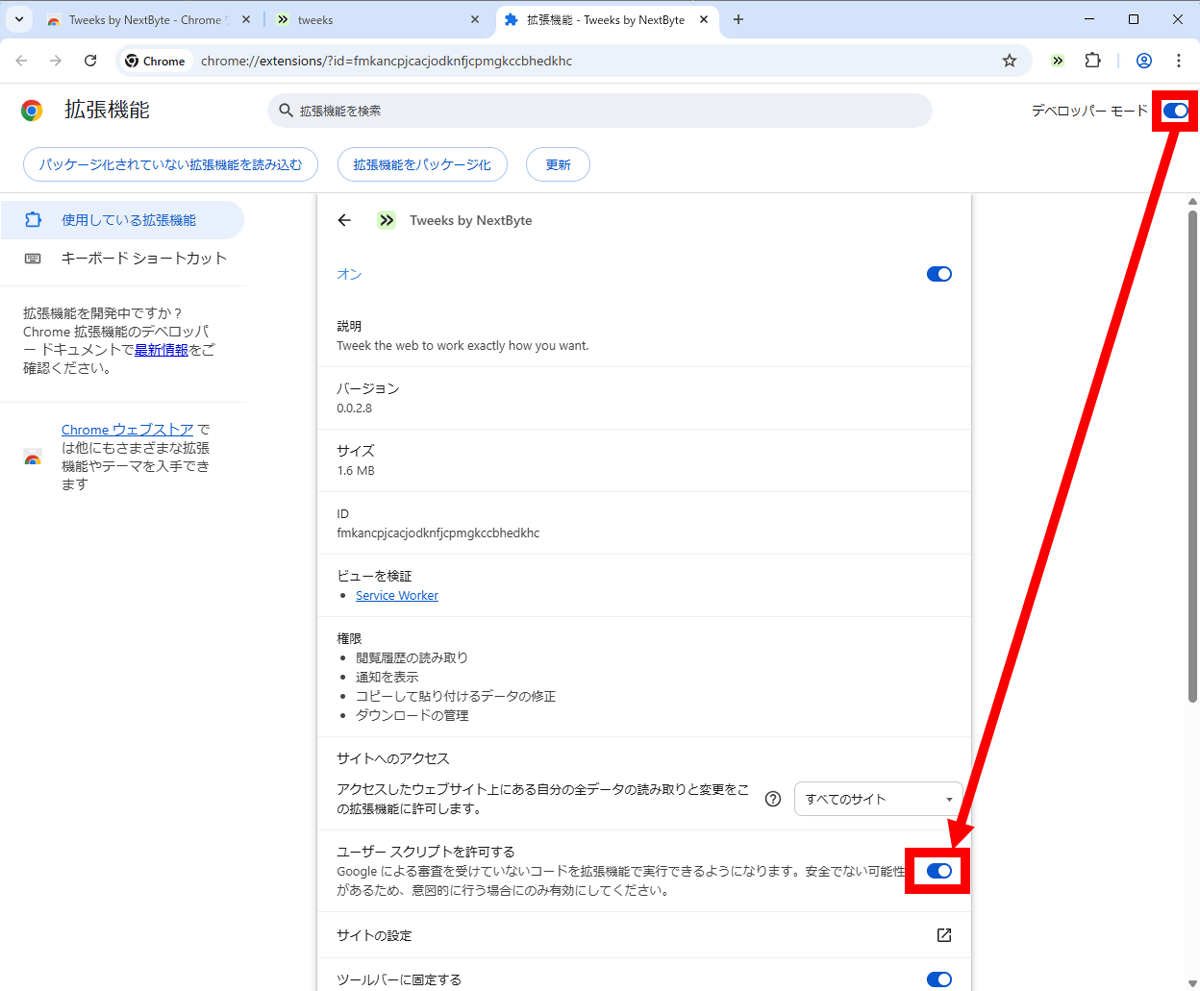
Task: Click the 更新 button
Action: tap(558, 165)
